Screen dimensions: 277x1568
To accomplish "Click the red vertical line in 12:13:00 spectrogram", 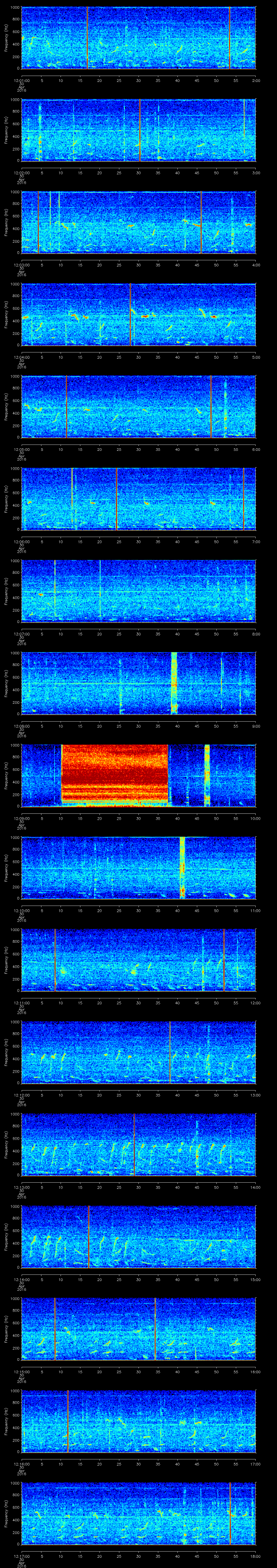I will pos(134,1144).
